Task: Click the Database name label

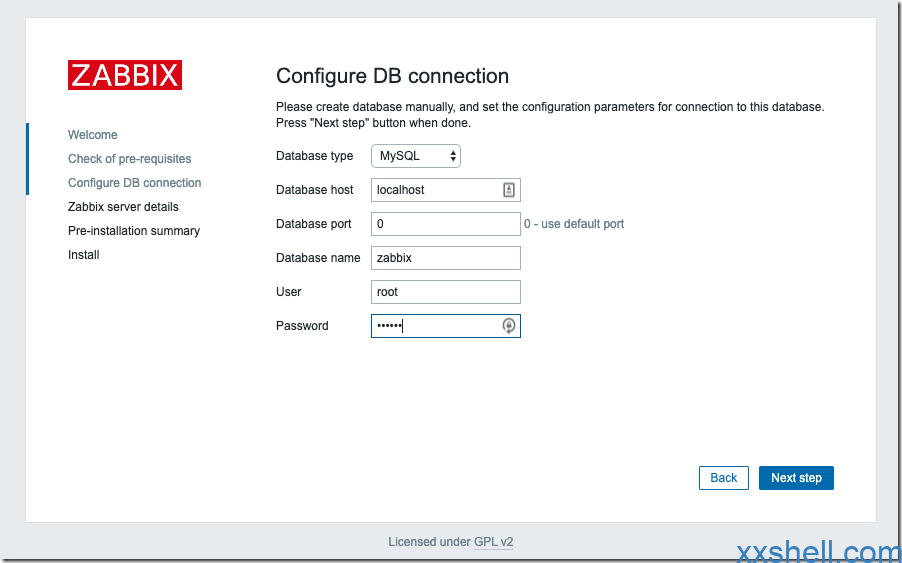Action: [x=318, y=258]
